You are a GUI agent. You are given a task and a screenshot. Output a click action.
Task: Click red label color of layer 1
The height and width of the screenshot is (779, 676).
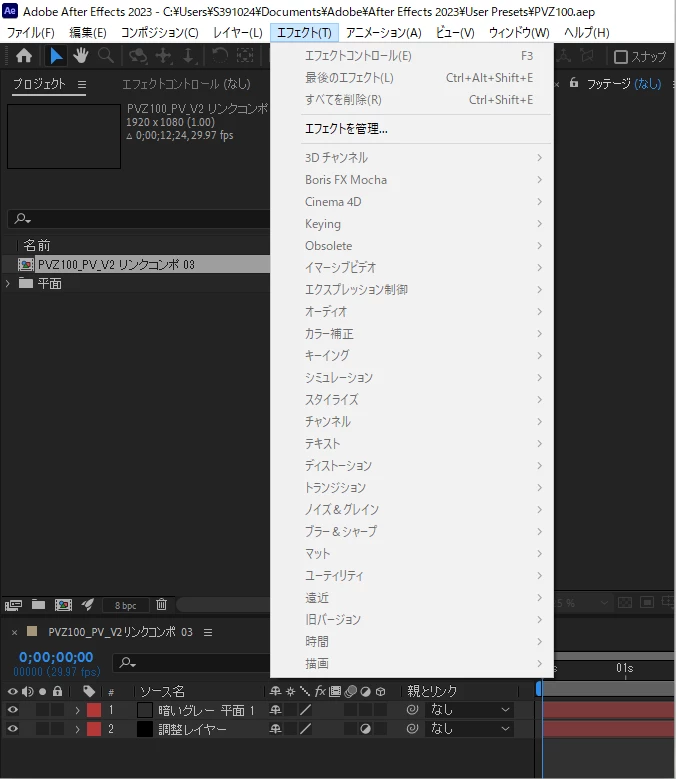tap(94, 710)
